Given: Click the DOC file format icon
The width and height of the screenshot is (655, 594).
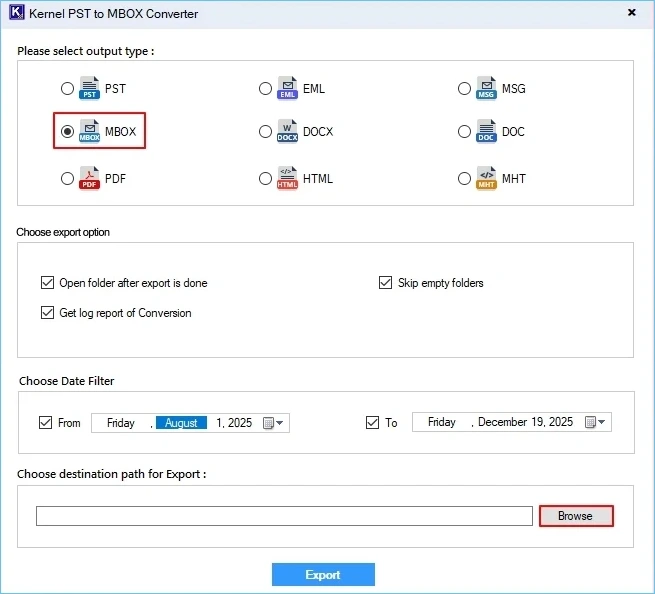Looking at the screenshot, I should [x=486, y=131].
